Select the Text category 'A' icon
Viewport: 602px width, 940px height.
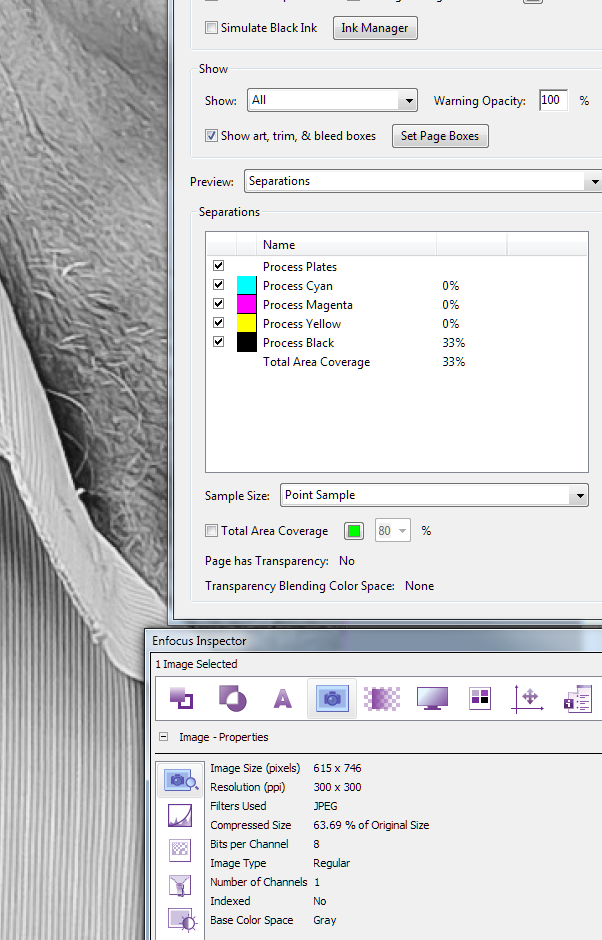point(283,698)
